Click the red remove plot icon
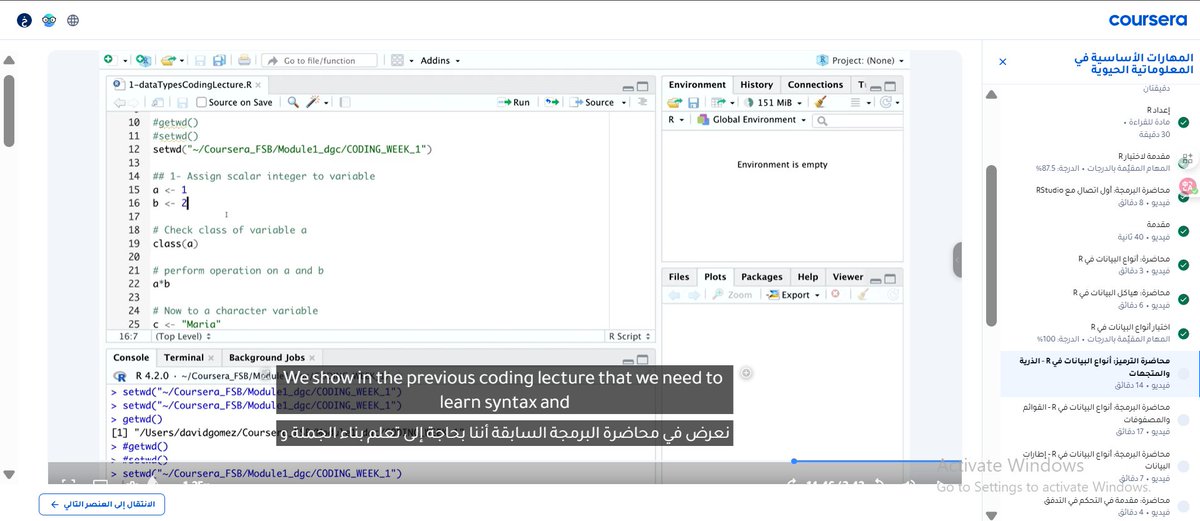 coord(835,295)
